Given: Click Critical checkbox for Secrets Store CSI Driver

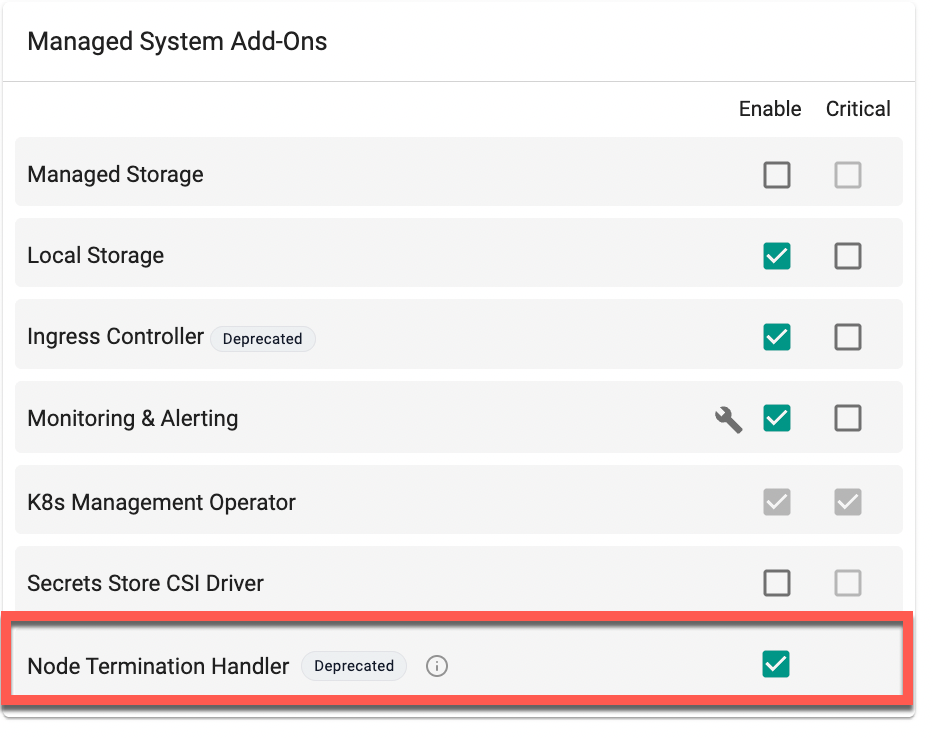Looking at the screenshot, I should 848,583.
